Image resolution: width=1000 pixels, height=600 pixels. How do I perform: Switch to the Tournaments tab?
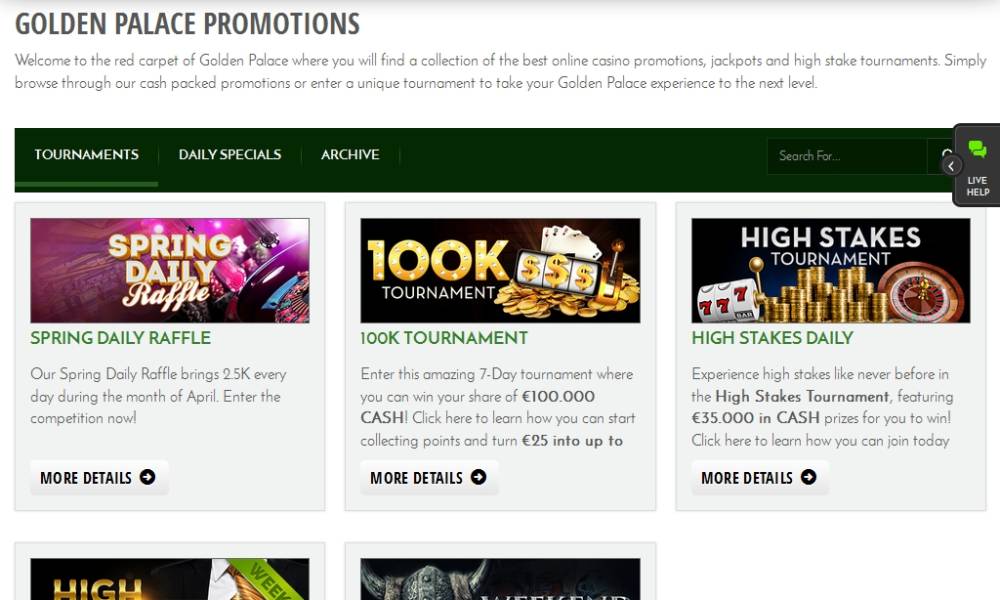click(86, 155)
